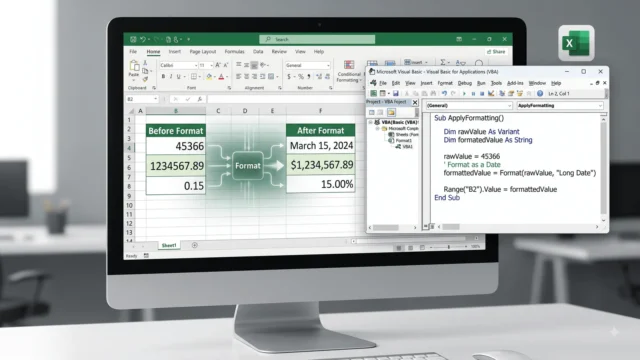The width and height of the screenshot is (640, 360).
Task: Open the General number format dropdown
Action: click(x=328, y=65)
